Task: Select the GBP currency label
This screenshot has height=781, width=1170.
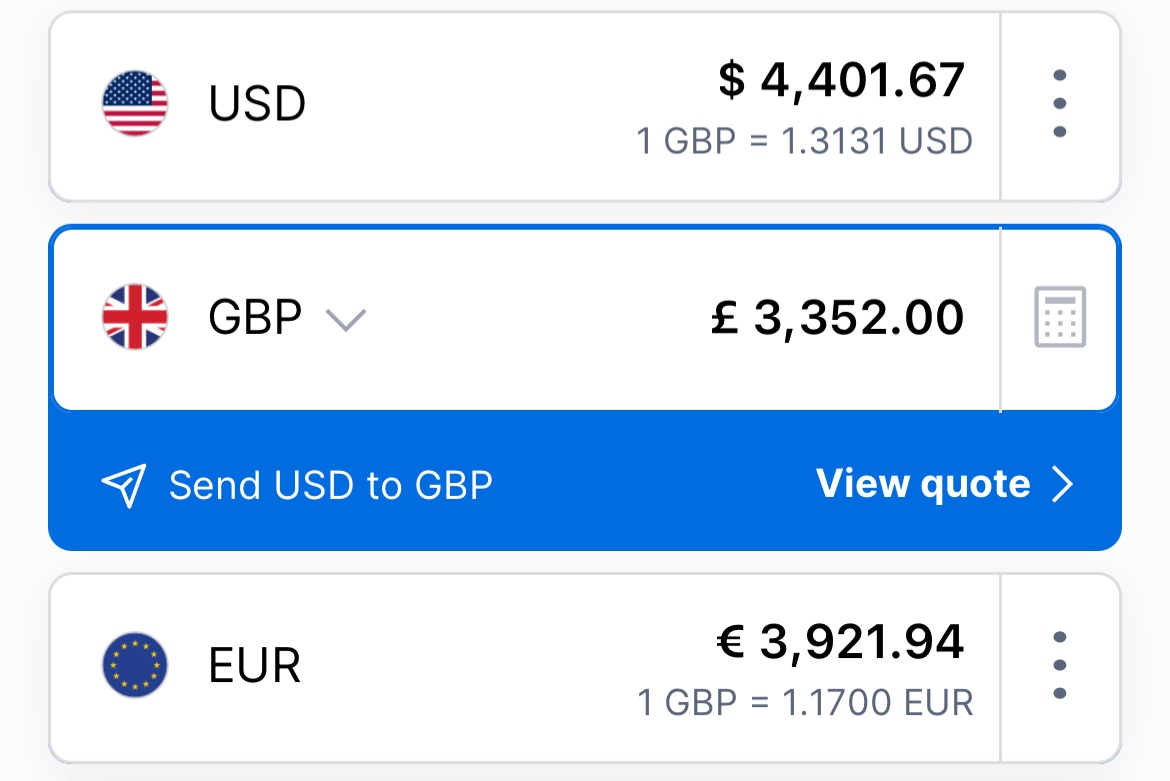Action: pyautogui.click(x=255, y=317)
